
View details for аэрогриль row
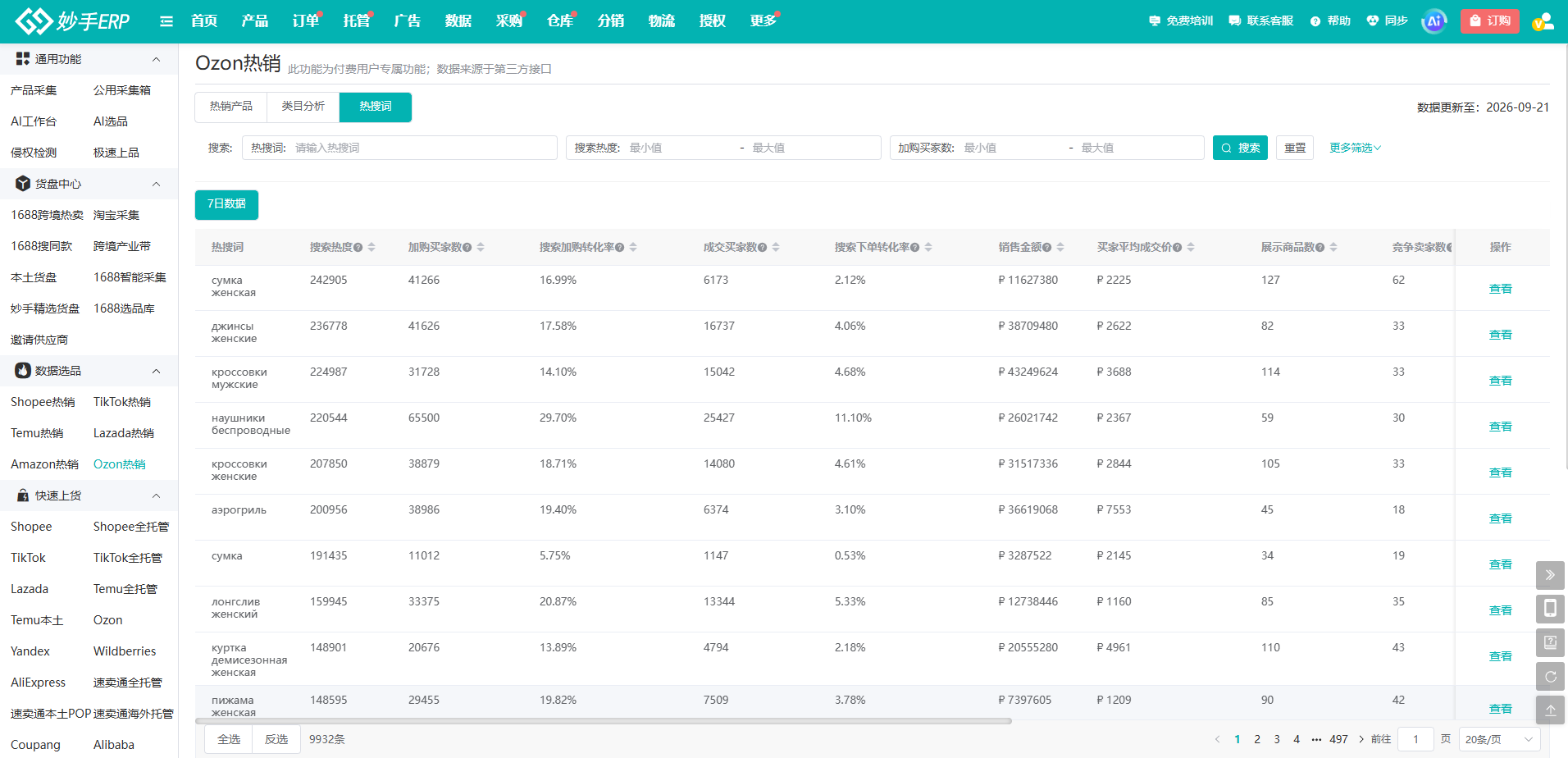(x=1501, y=518)
